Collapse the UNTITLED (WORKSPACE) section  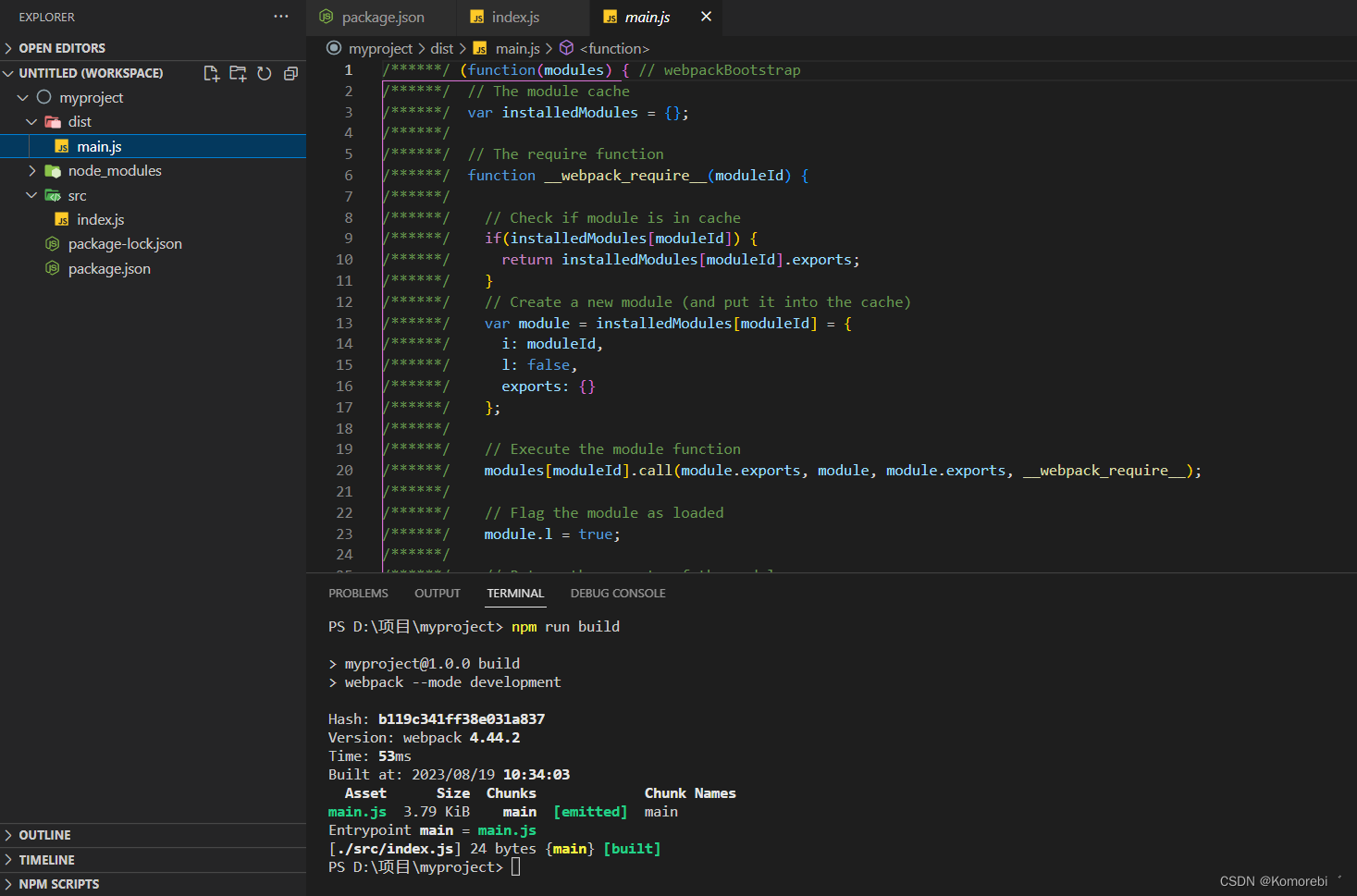tap(91, 73)
